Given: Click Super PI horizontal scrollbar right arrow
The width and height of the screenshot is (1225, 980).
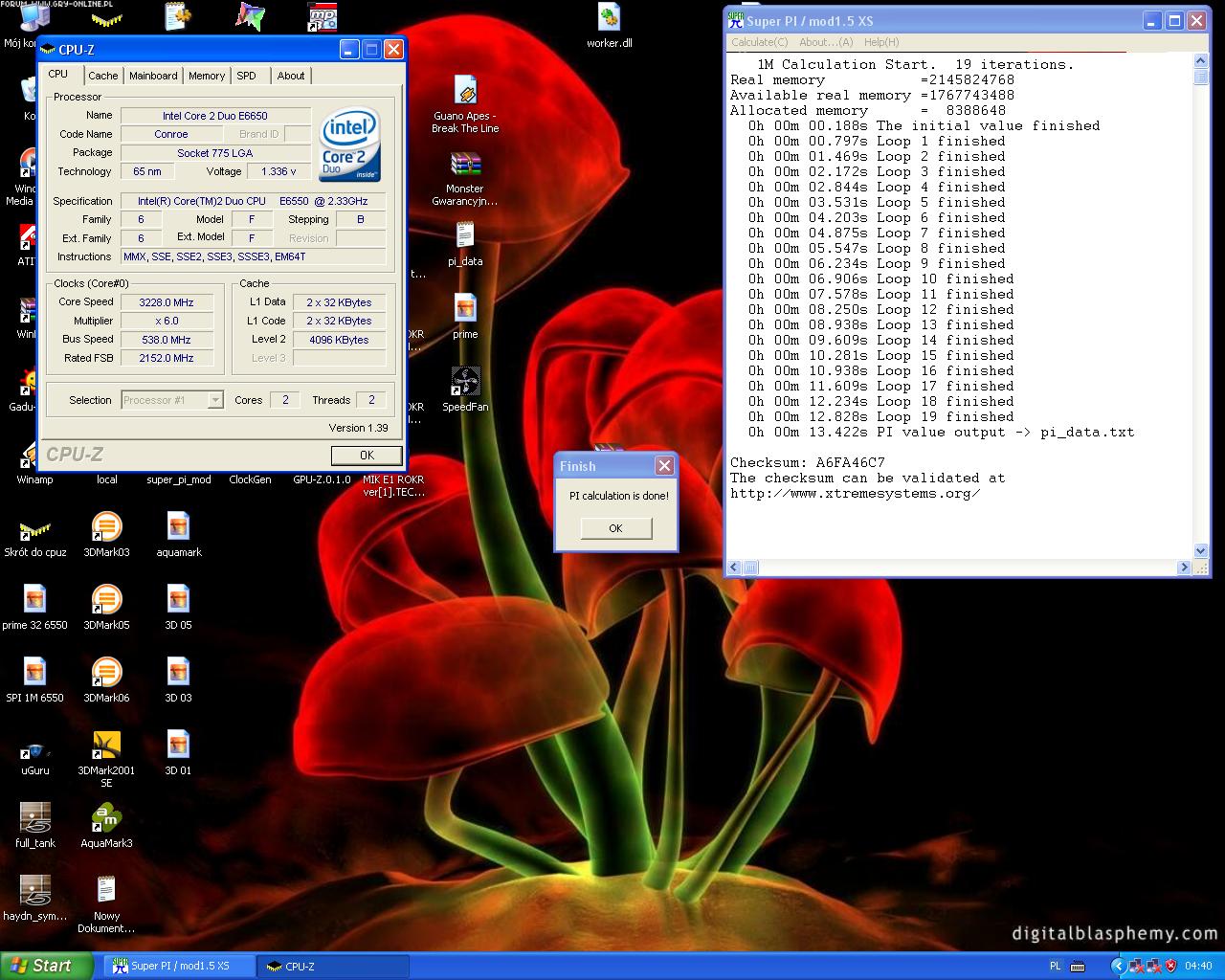Looking at the screenshot, I should click(x=1185, y=568).
